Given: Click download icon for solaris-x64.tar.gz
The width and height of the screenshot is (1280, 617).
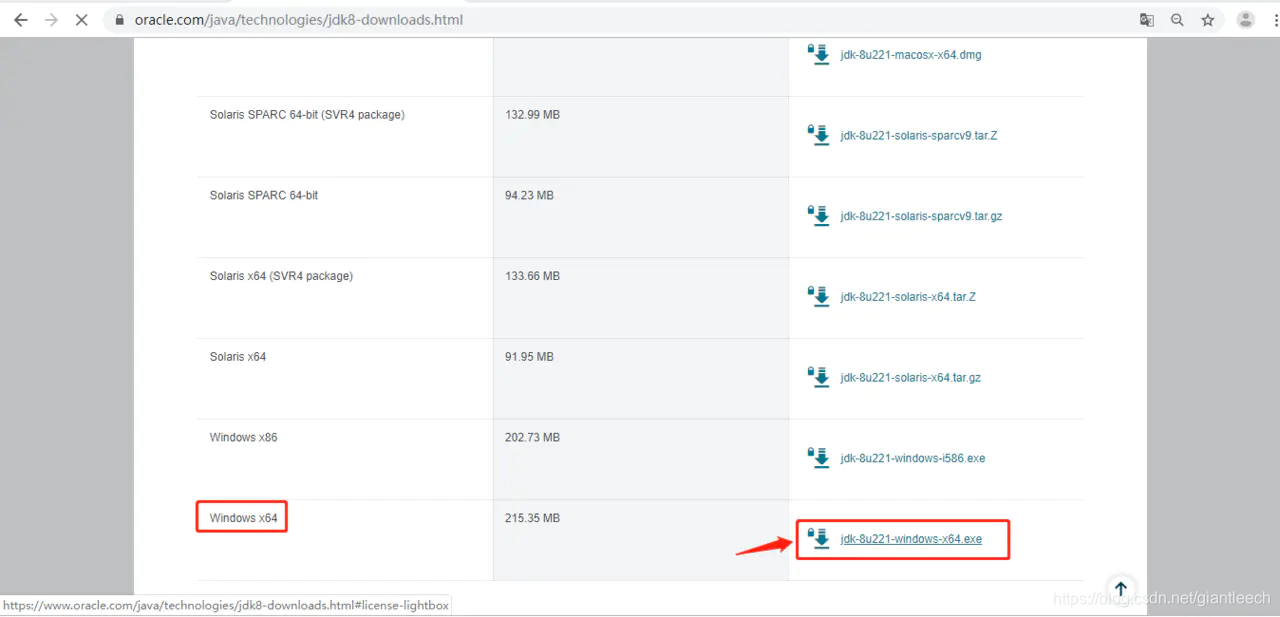Looking at the screenshot, I should (x=819, y=377).
